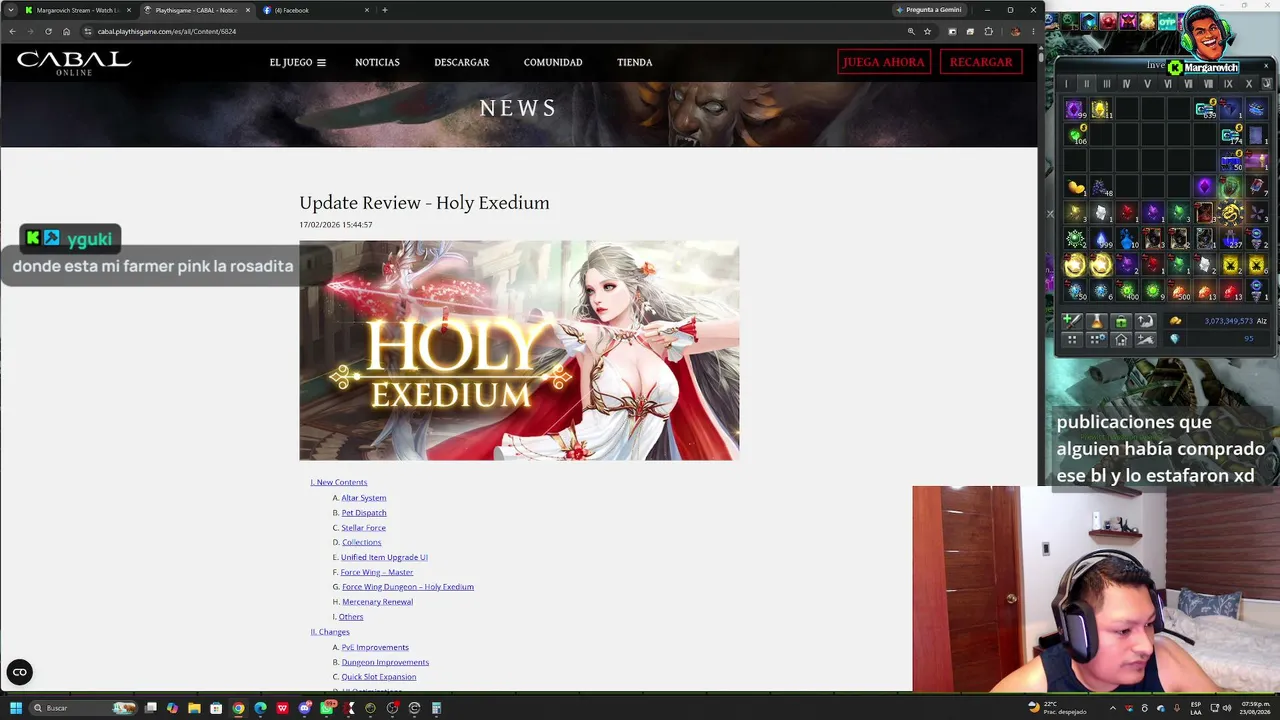The image size is (1280, 720).
Task: Select the yellow gem item with count 11
Action: [x=1101, y=109]
